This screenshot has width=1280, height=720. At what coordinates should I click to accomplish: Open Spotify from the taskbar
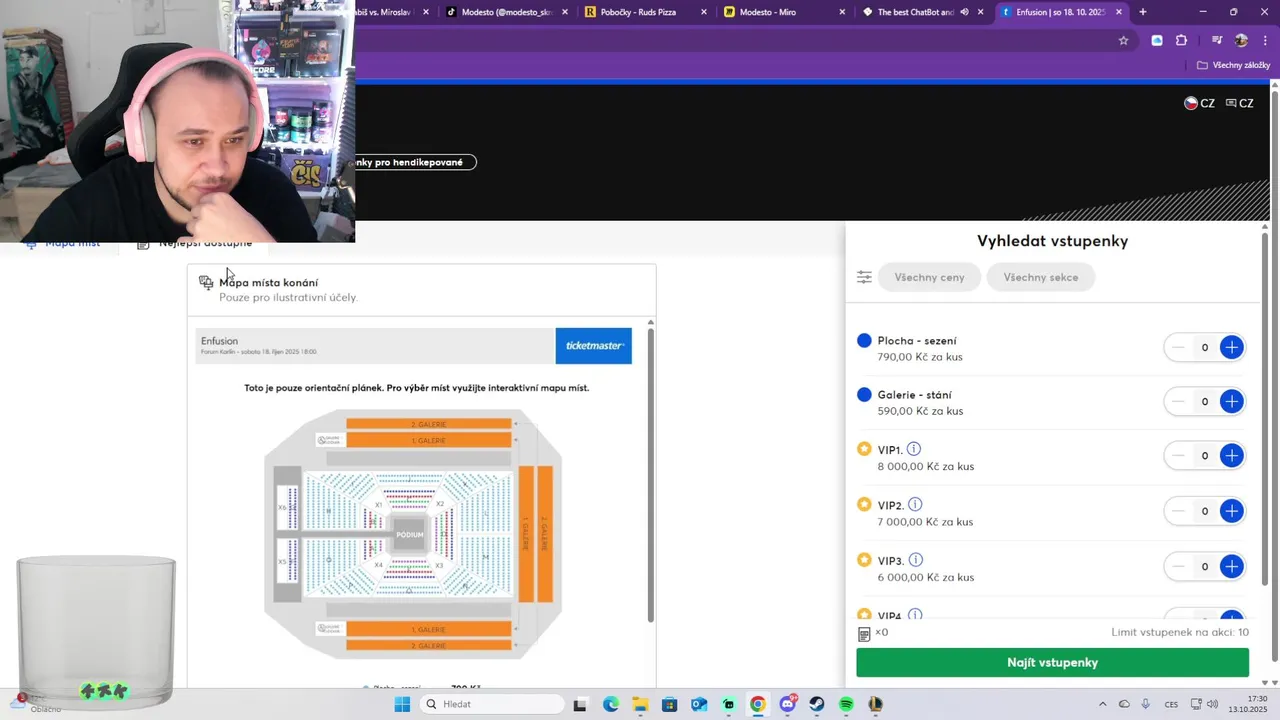tap(846, 704)
